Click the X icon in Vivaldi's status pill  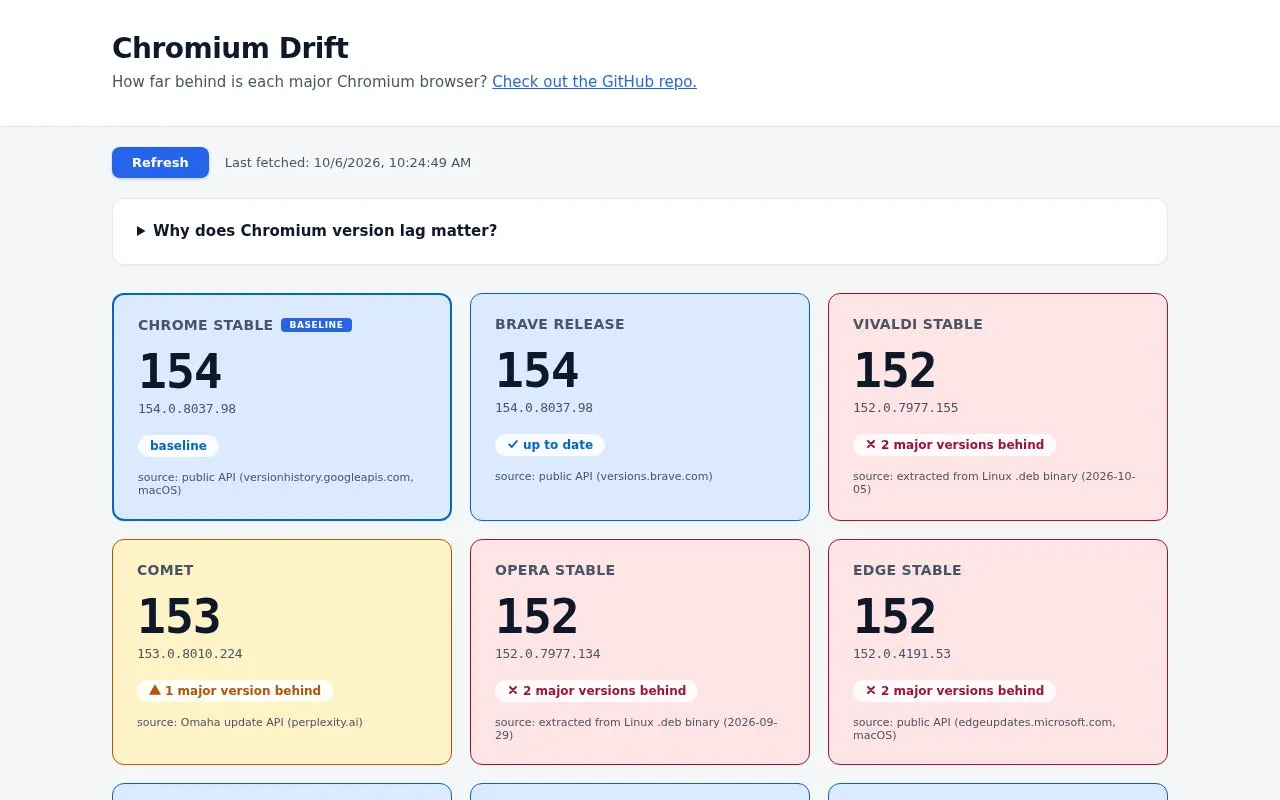point(870,445)
